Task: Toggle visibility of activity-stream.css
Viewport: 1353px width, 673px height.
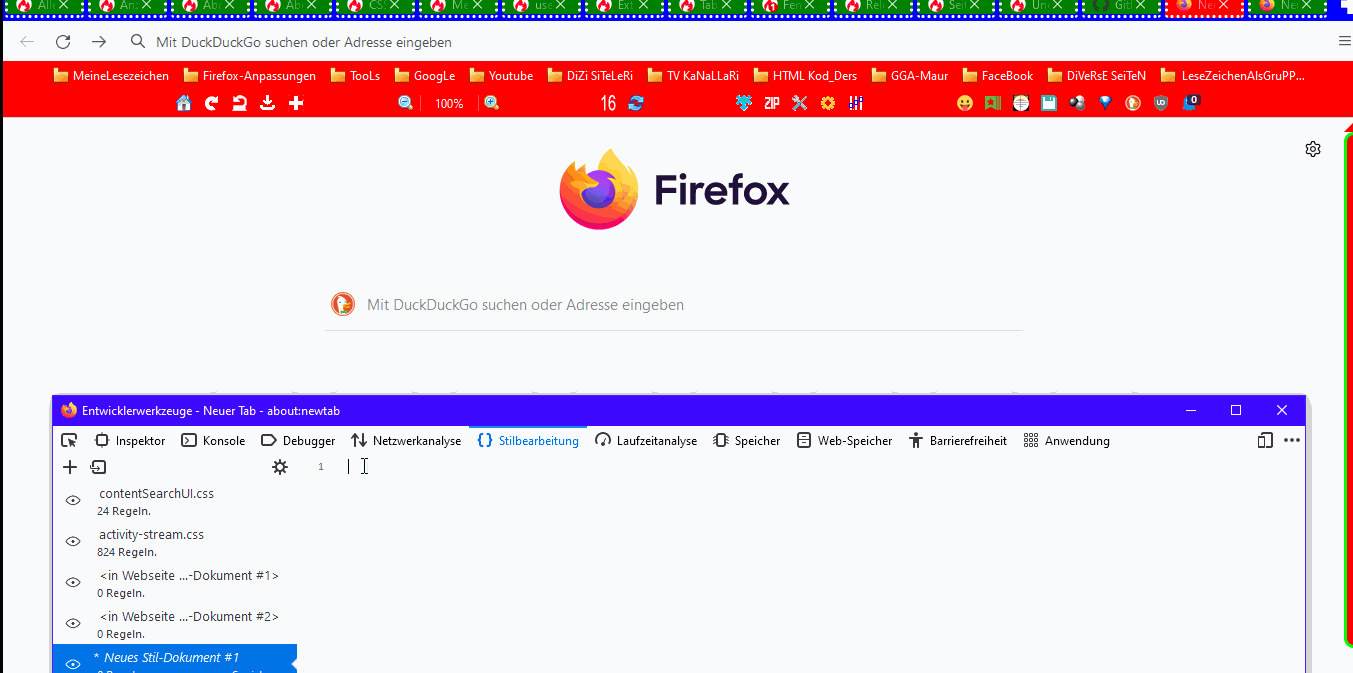Action: point(73,541)
